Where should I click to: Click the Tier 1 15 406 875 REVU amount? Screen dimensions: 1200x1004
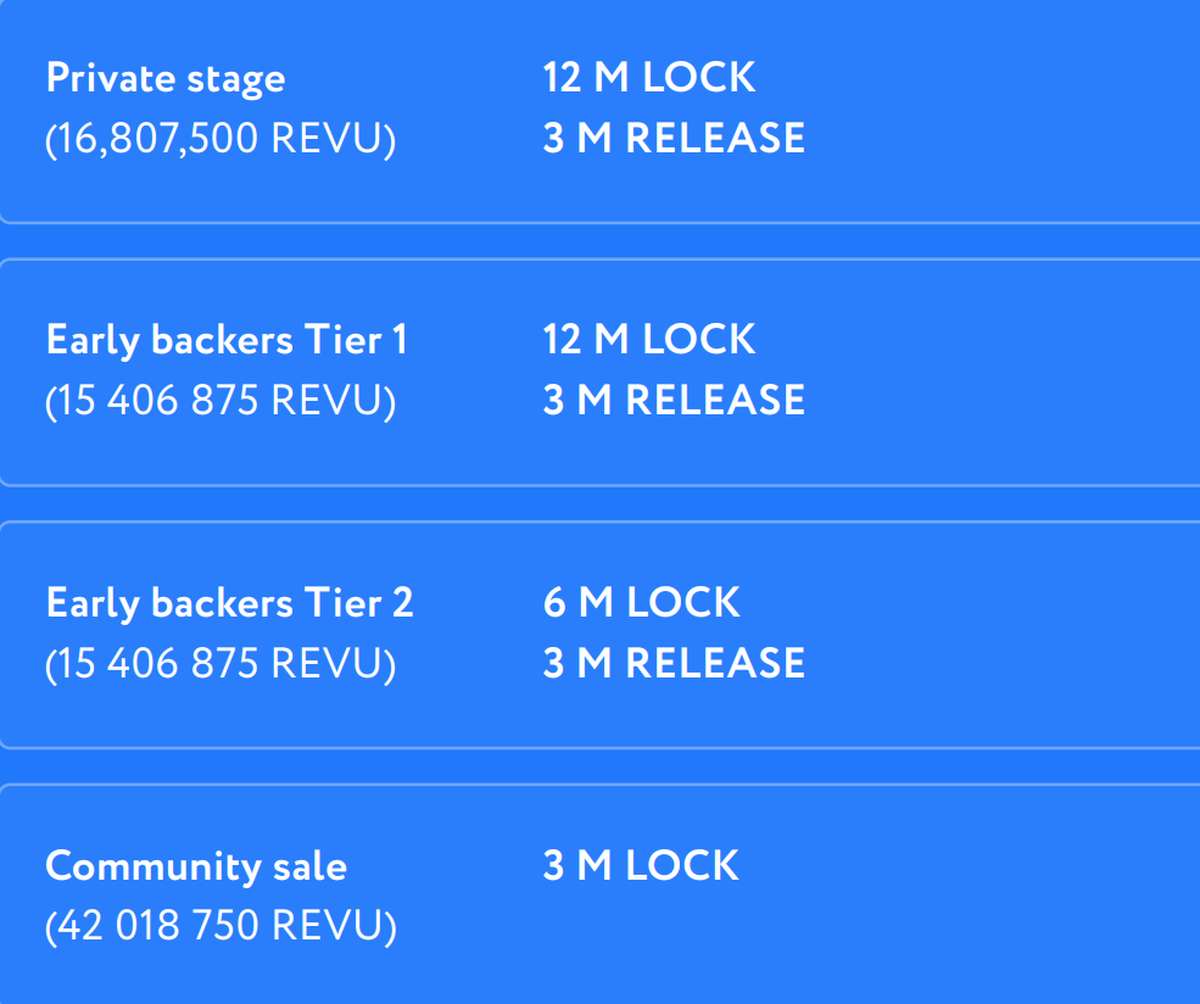pos(220,401)
